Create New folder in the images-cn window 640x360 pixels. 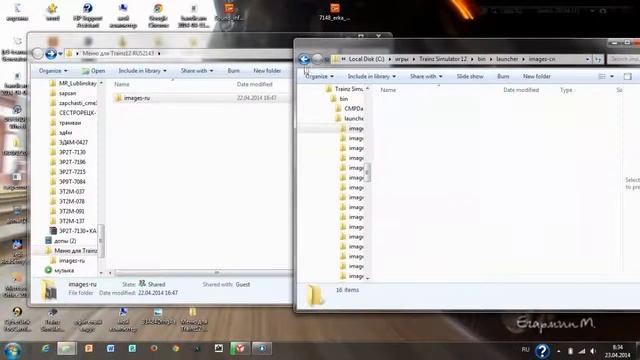[537, 76]
